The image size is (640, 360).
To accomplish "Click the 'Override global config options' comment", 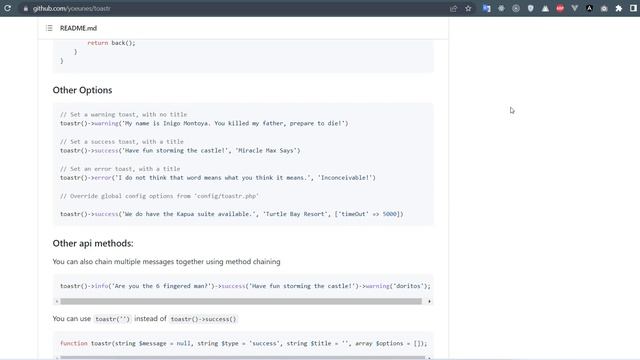I will 159,196.
